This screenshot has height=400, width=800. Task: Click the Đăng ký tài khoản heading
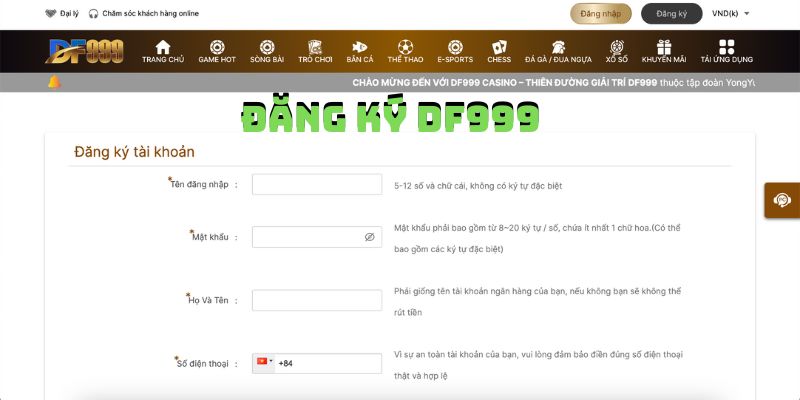coord(134,152)
